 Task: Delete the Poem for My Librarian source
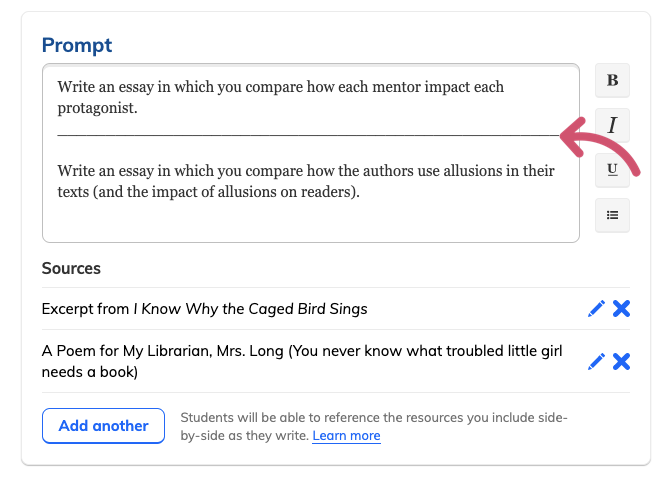[621, 362]
